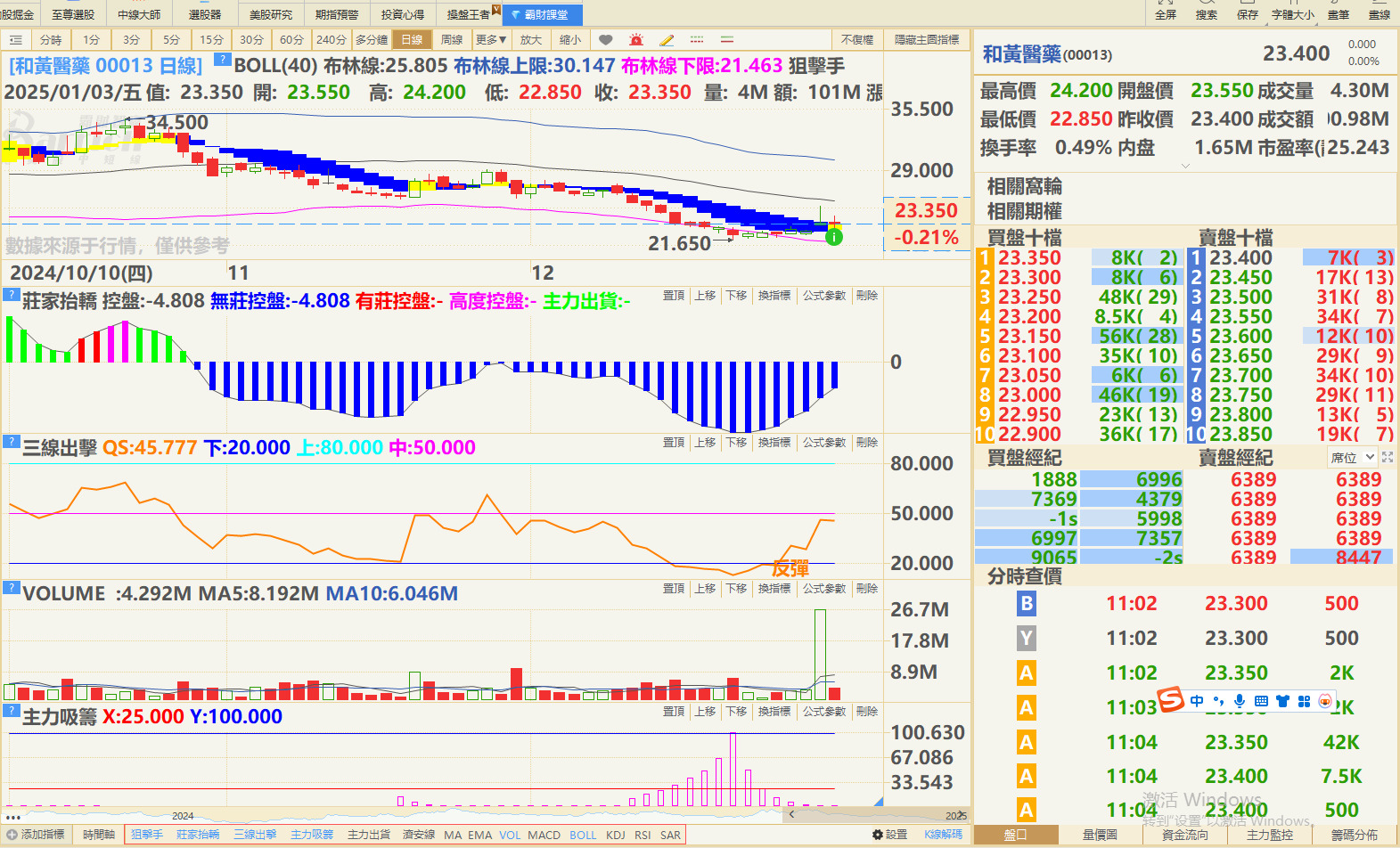This screenshot has height=848, width=1400.
Task: Toggle the KDJ indicator
Action: pyautogui.click(x=615, y=835)
